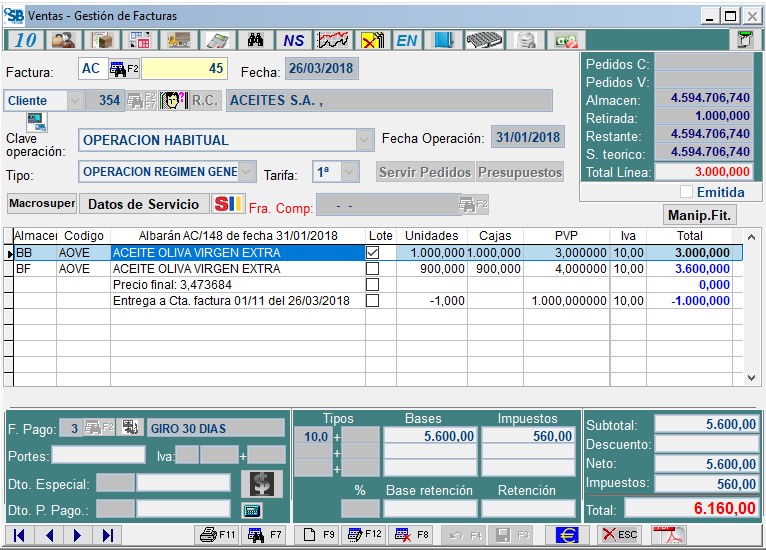Image resolution: width=766 pixels, height=550 pixels.
Task: Click the coins stack toolbar icon
Action: click(x=526, y=40)
